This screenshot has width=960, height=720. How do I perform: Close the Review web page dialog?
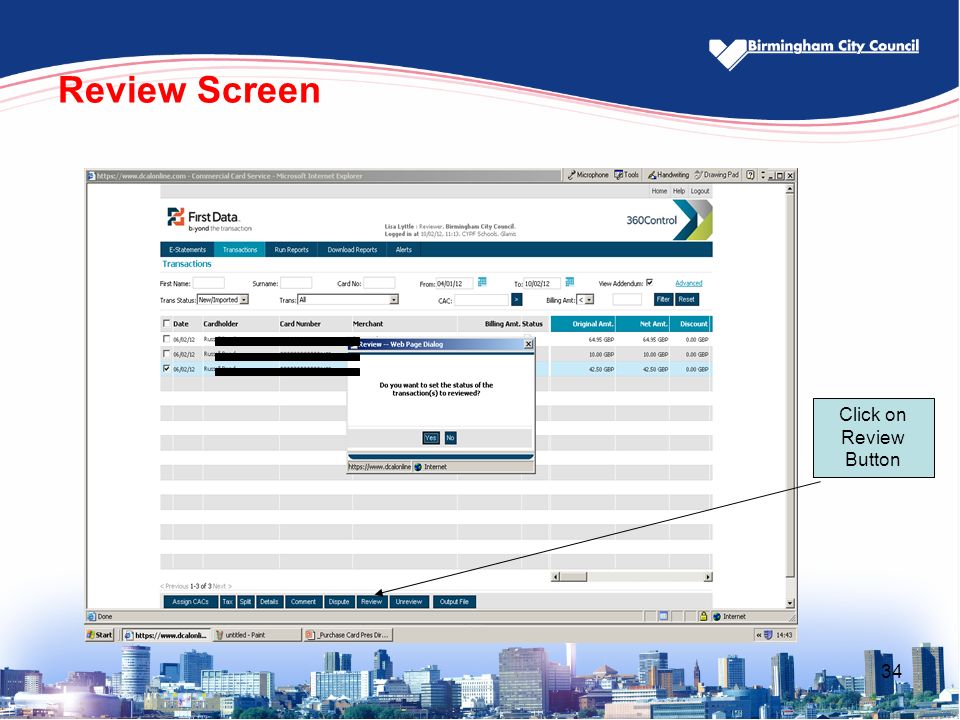coord(528,344)
